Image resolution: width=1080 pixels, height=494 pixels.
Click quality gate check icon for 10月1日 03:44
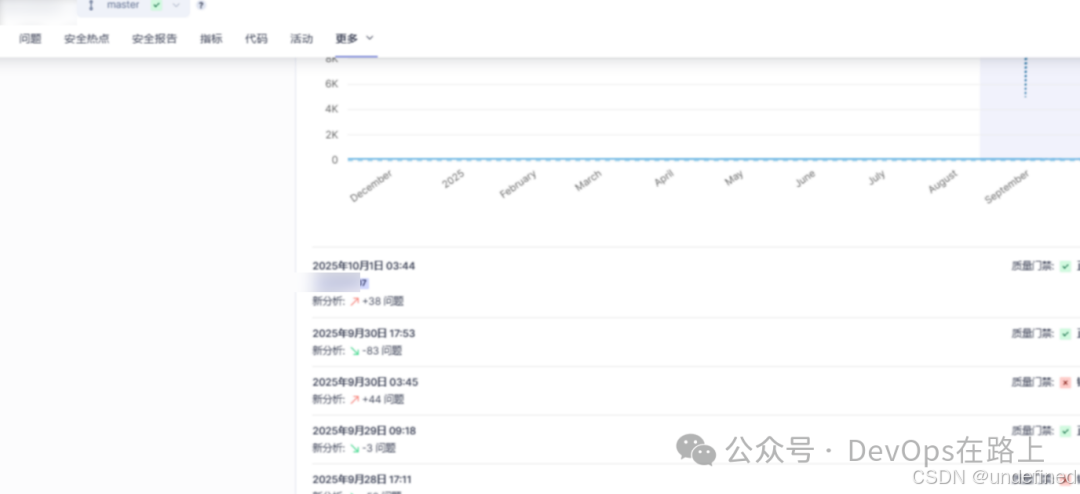click(x=1066, y=266)
